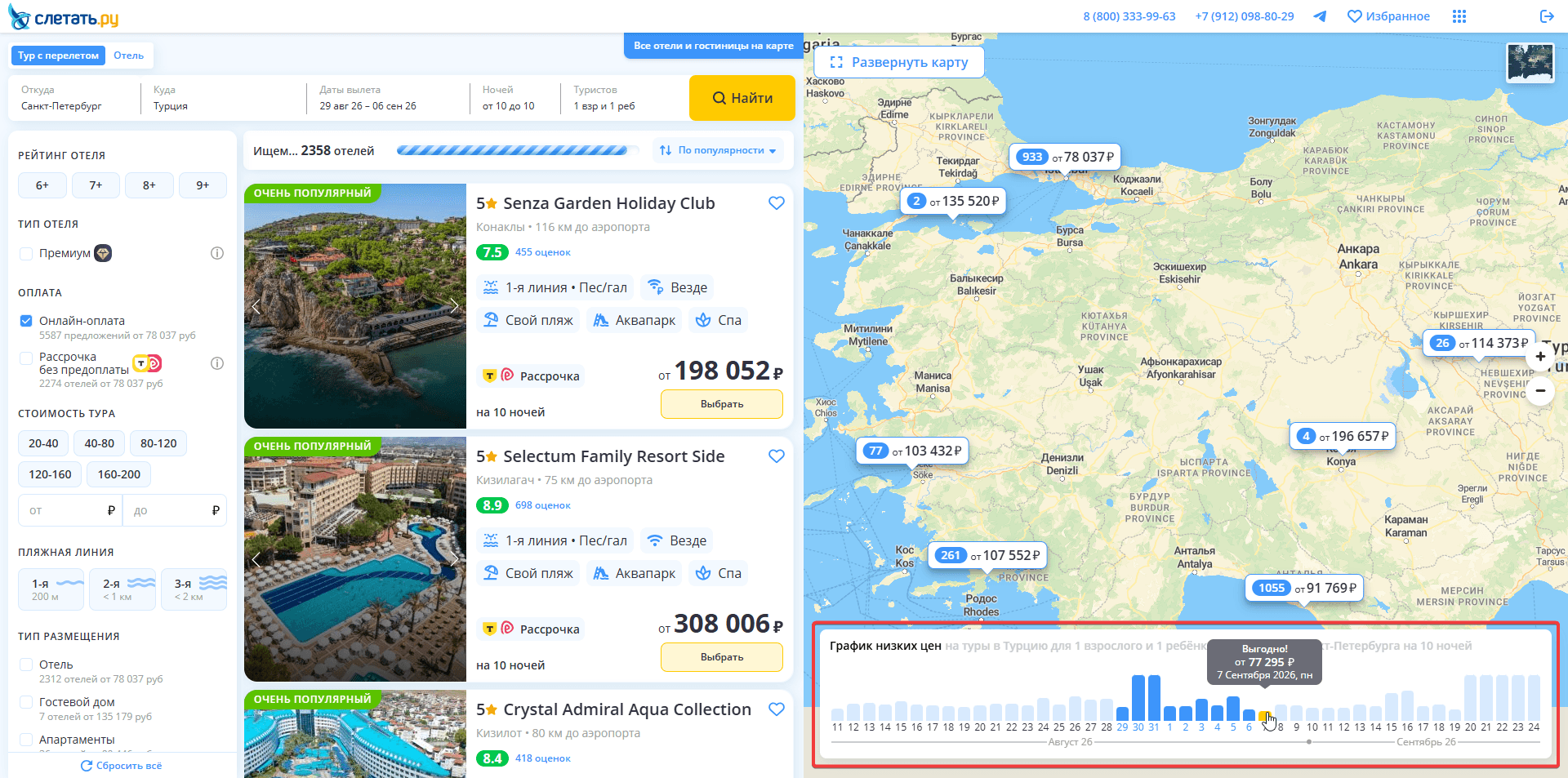Click Свой пляж feature of Selectum Resort
Viewport: 1568px width, 778px height.
[528, 573]
